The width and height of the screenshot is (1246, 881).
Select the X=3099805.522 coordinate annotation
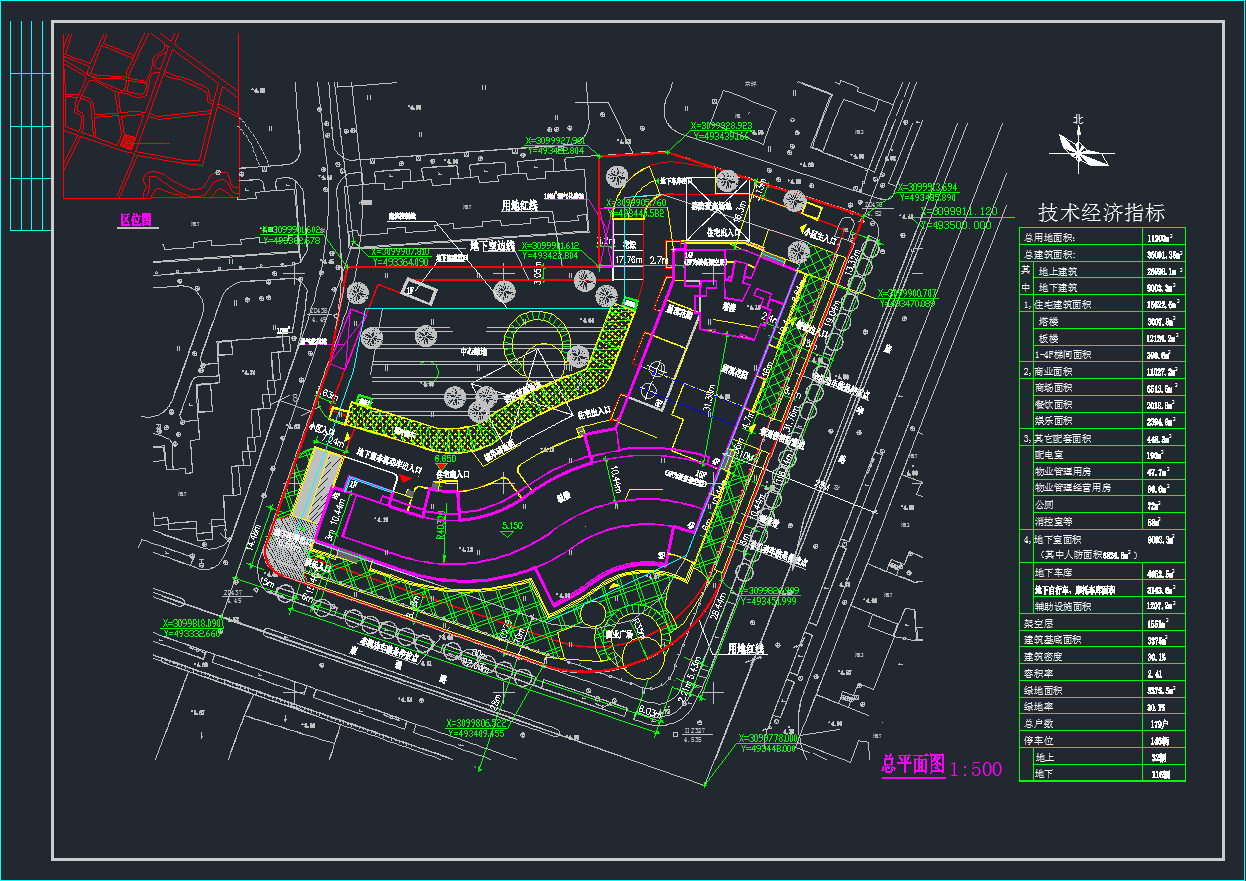[x=478, y=723]
